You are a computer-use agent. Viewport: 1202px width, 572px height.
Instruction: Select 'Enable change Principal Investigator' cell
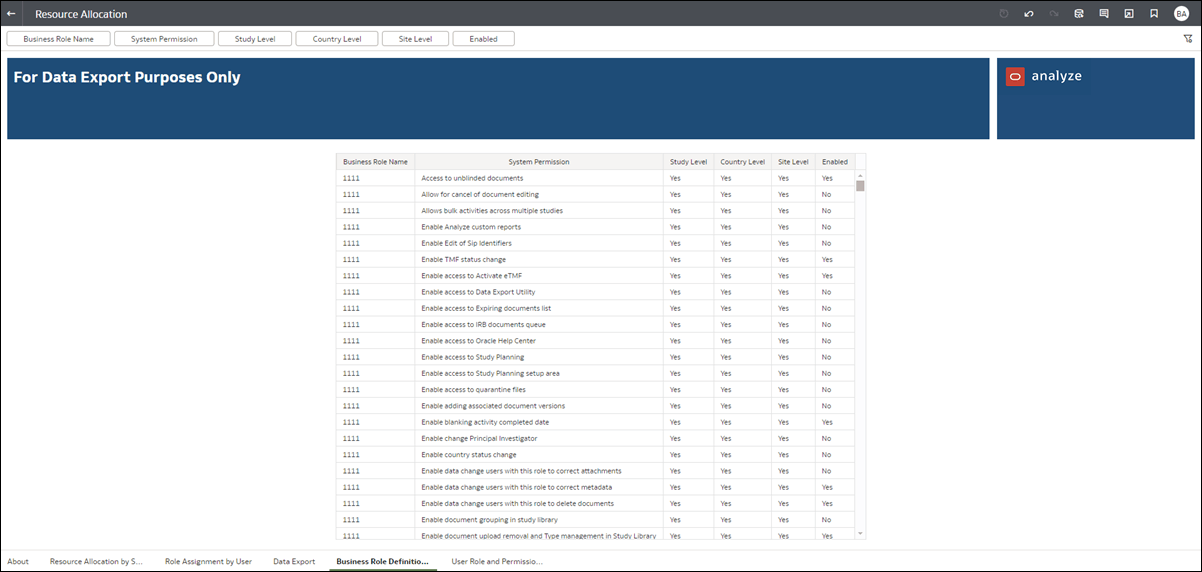click(539, 438)
